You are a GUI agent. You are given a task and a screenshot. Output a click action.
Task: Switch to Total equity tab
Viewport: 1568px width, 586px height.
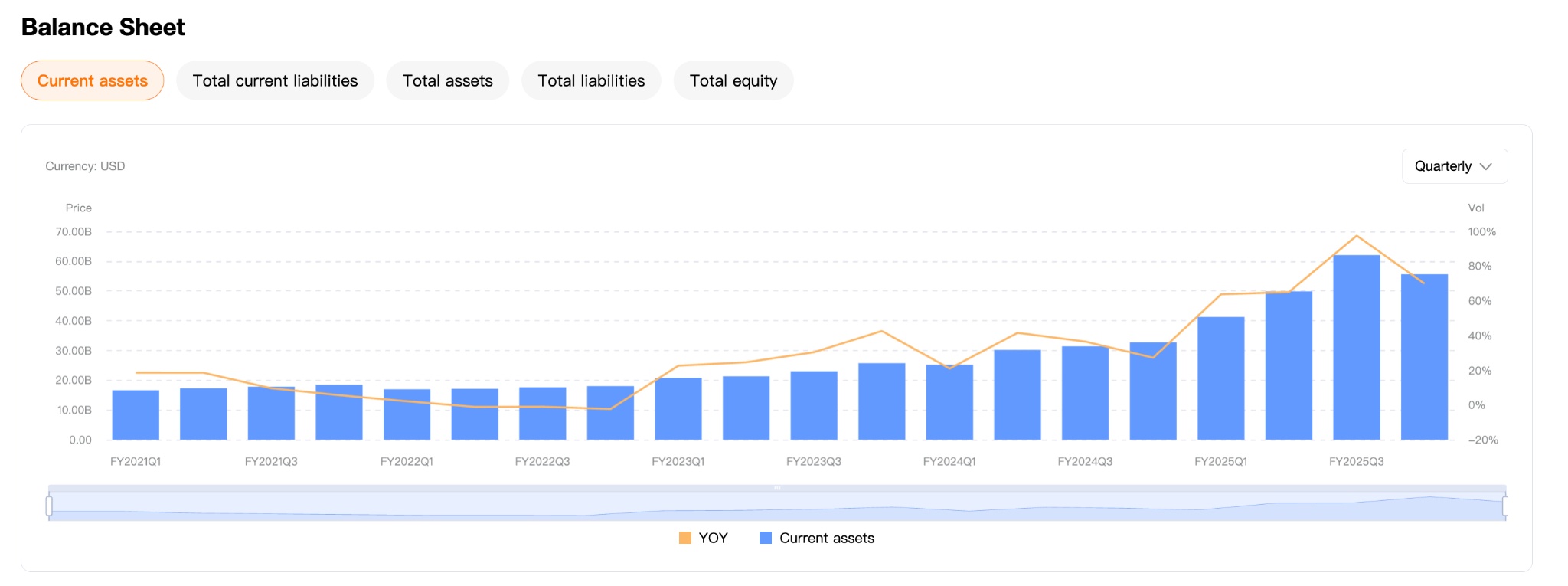tap(733, 80)
